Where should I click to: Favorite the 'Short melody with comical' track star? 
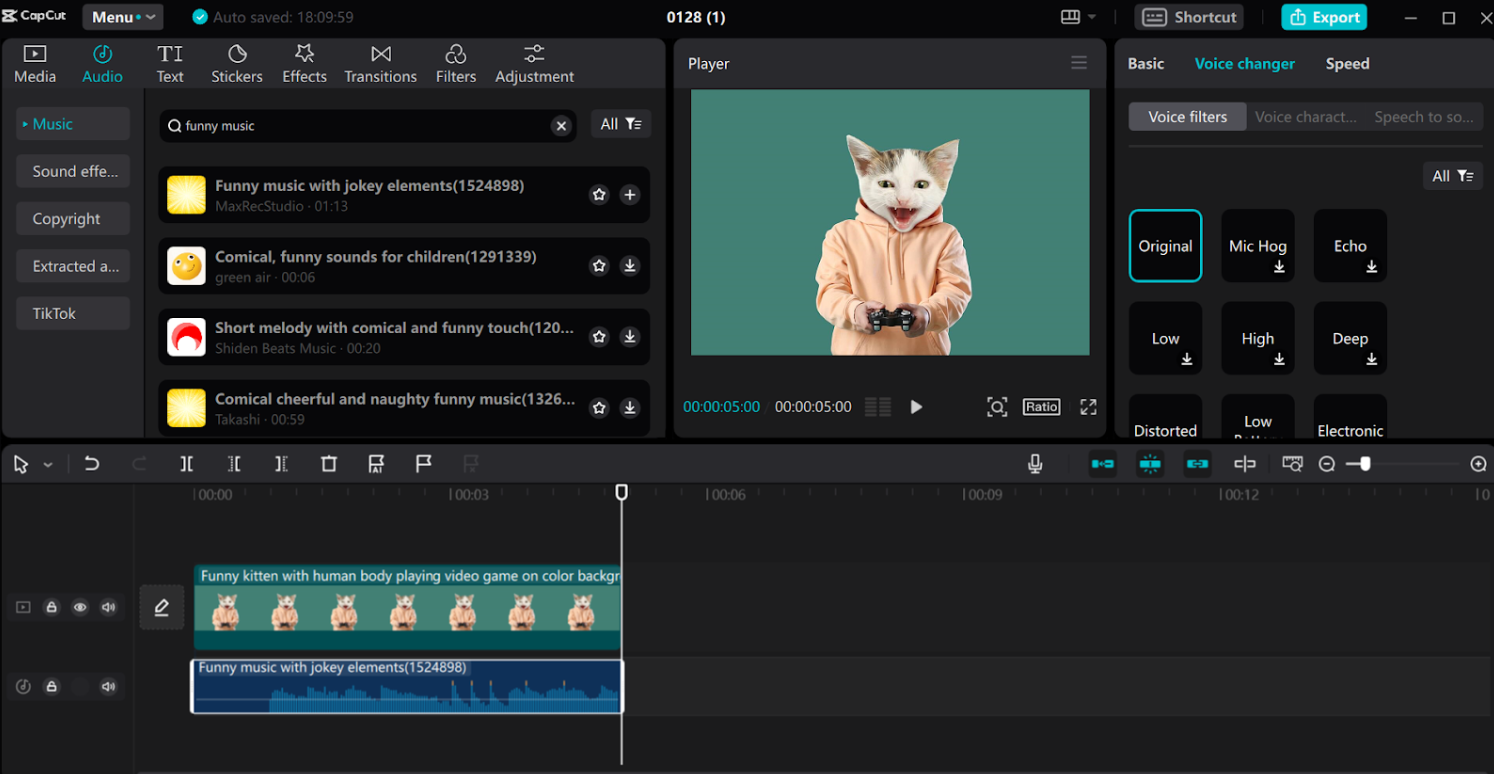point(599,337)
